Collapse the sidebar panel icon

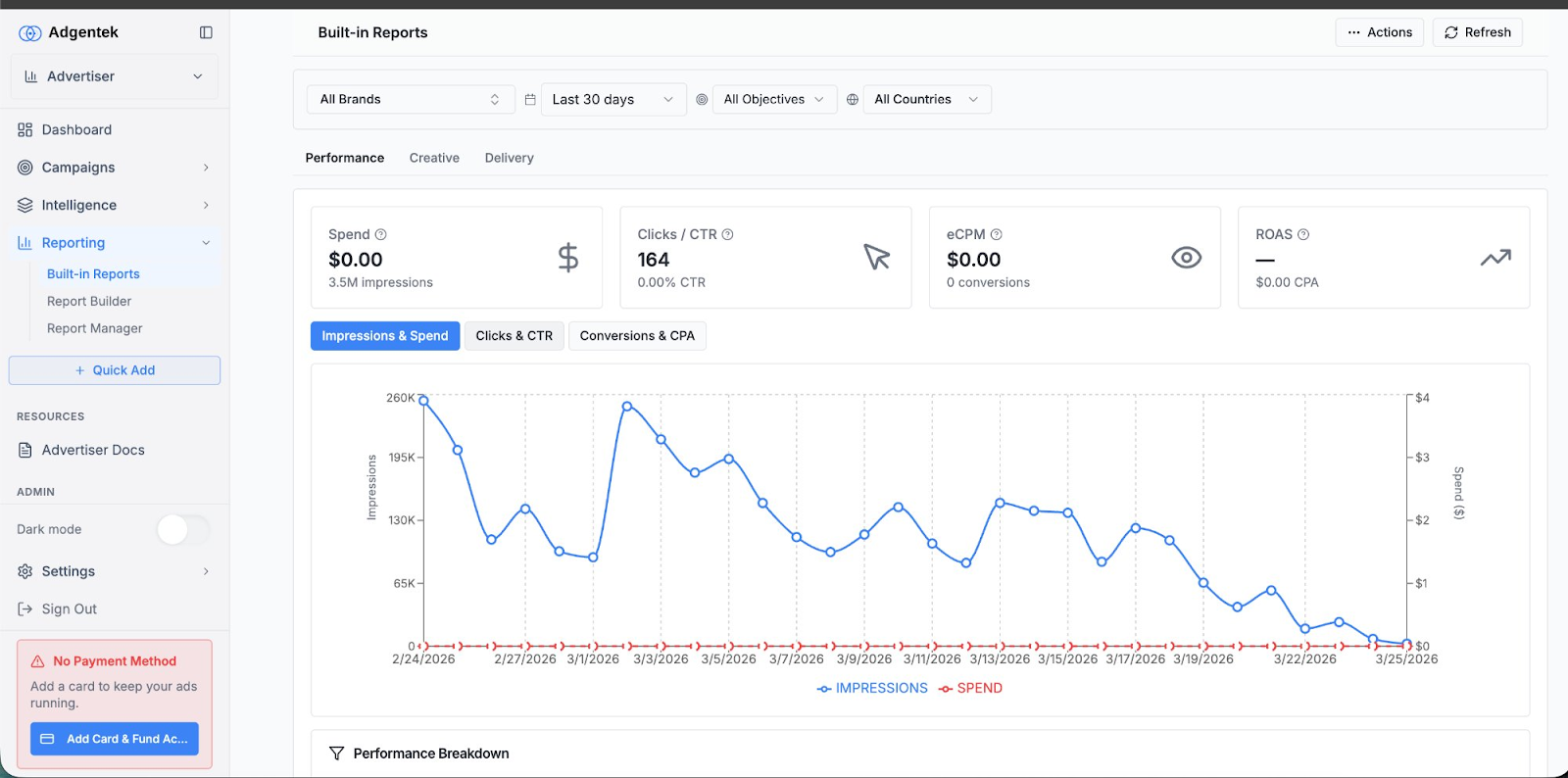click(x=206, y=32)
